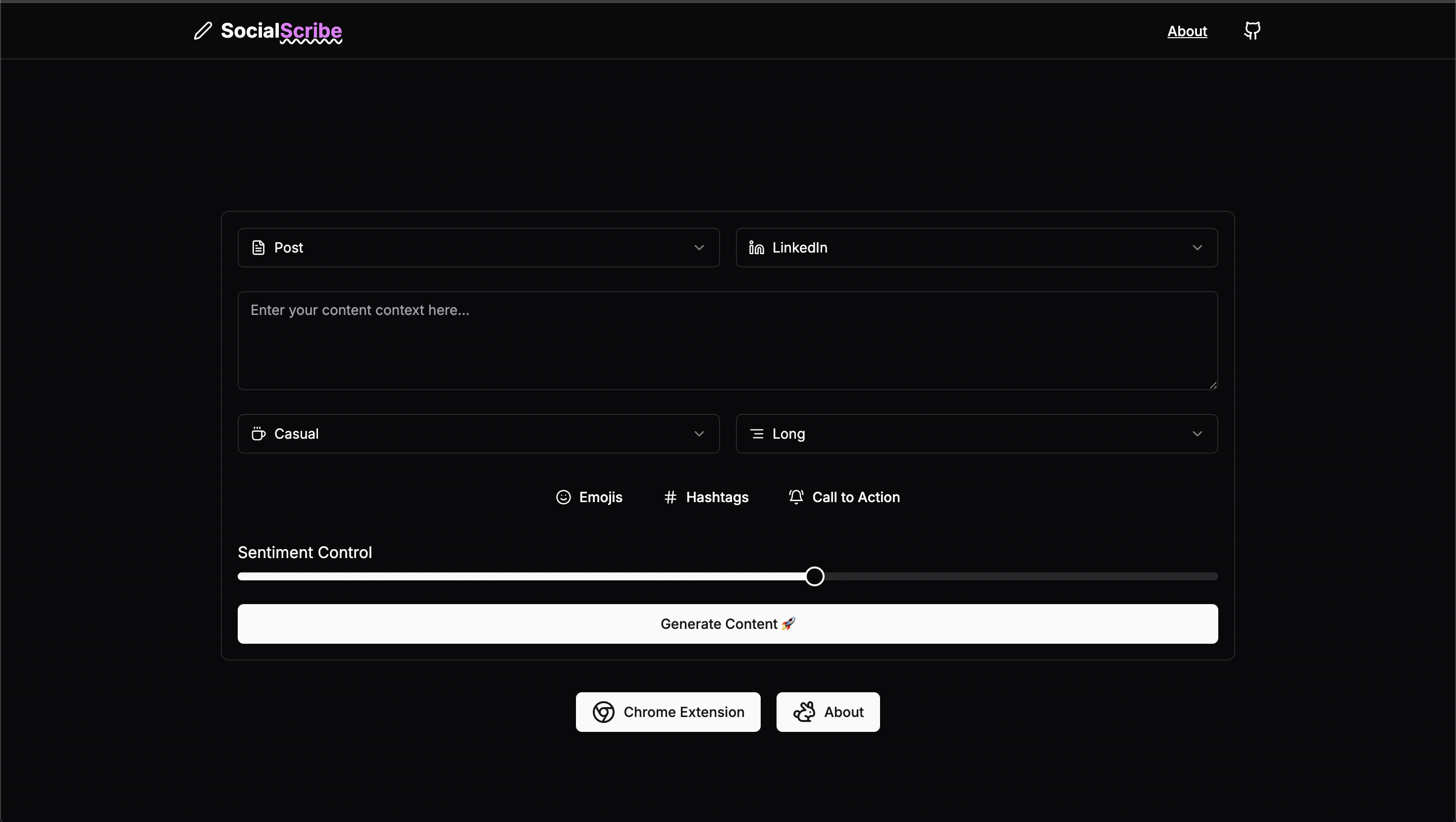Viewport: 1456px width, 822px height.
Task: Open the GitHub icon in the header
Action: 1252,31
